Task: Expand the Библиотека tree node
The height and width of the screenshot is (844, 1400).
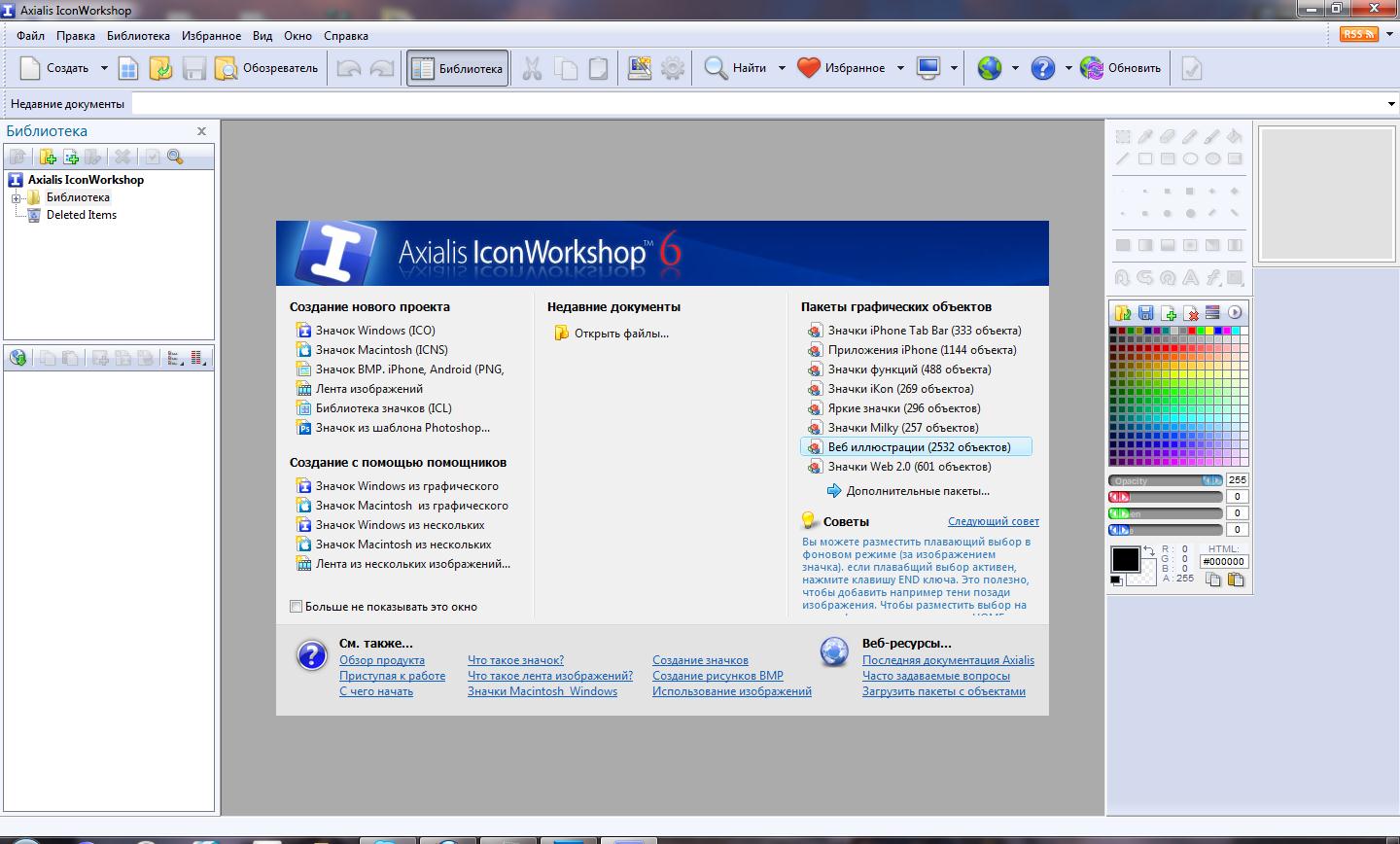Action: tap(17, 197)
